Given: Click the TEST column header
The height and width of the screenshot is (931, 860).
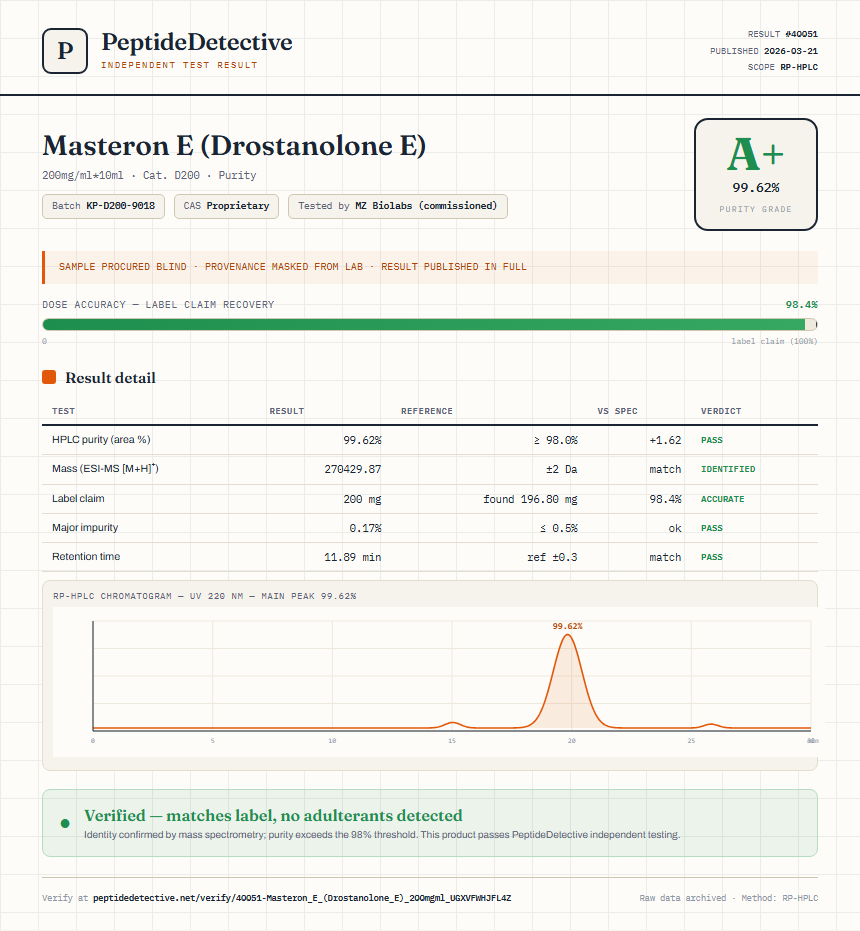Looking at the screenshot, I should 64,411.
